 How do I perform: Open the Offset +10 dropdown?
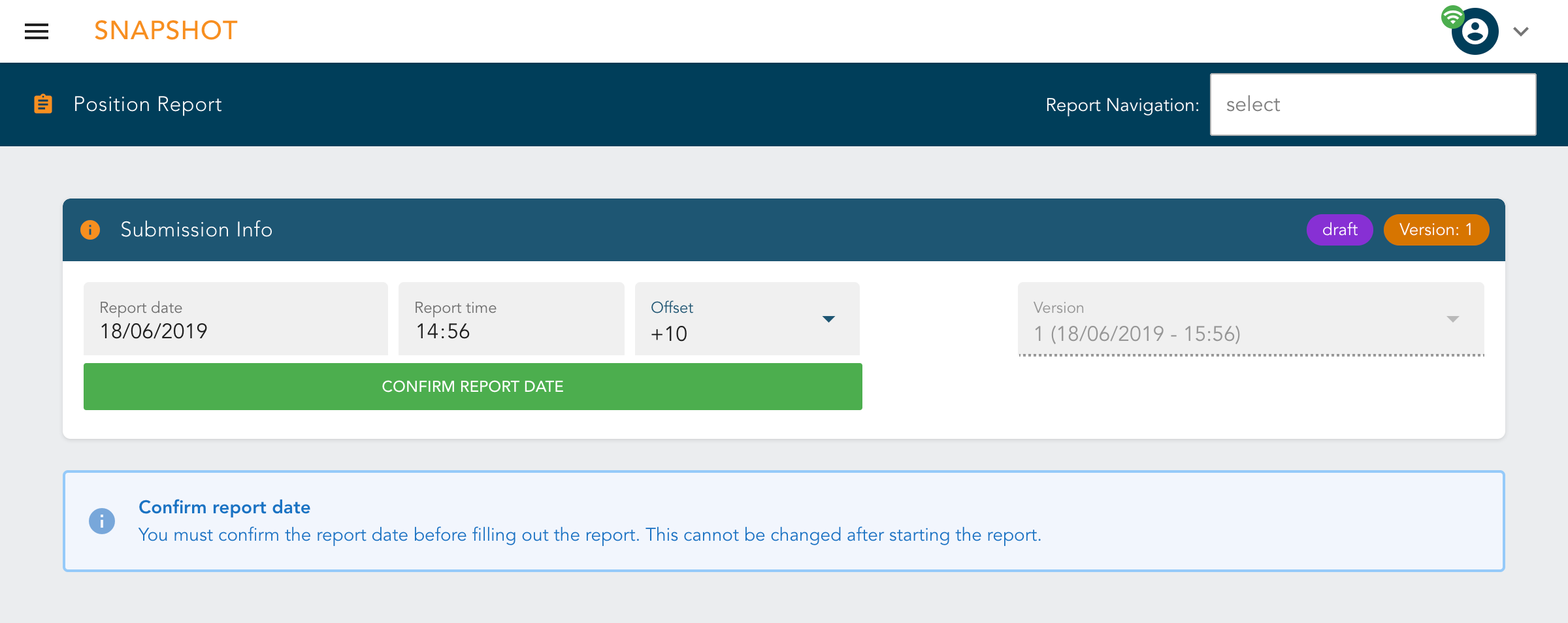pos(747,319)
